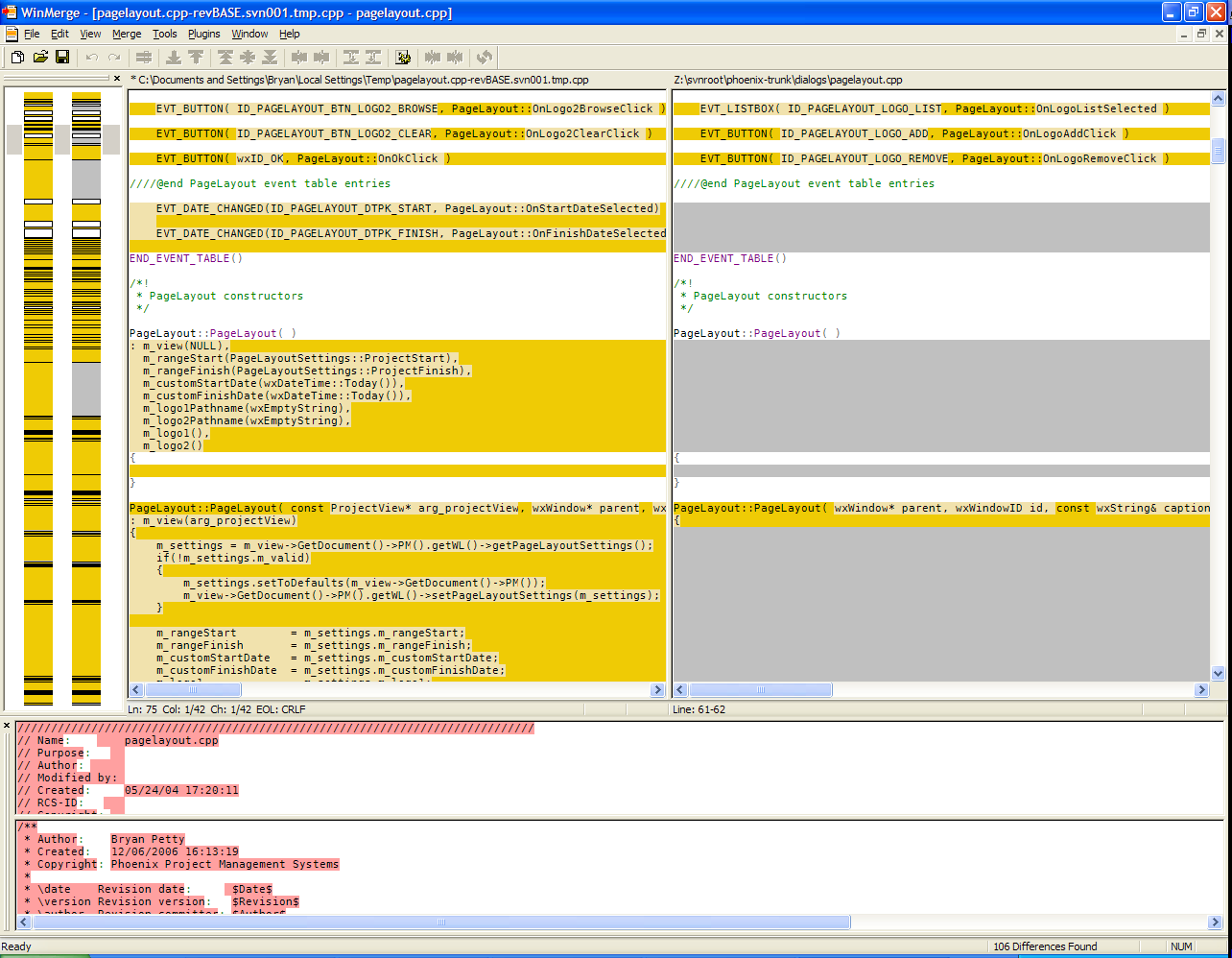The image size is (1232, 958).
Task: Click the left file bar in location pane
Action: 38,398
